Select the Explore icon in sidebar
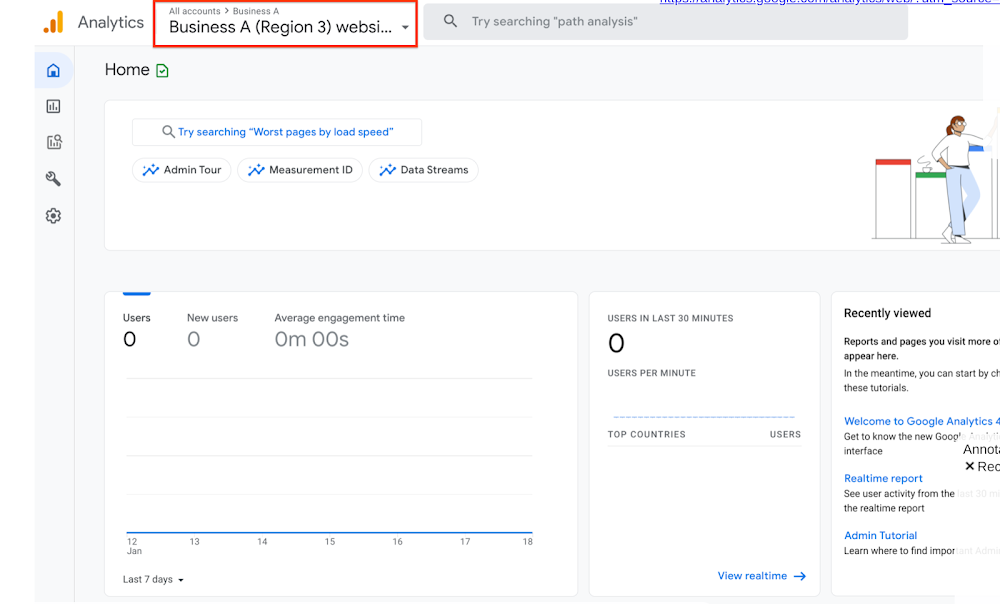 tap(53, 142)
